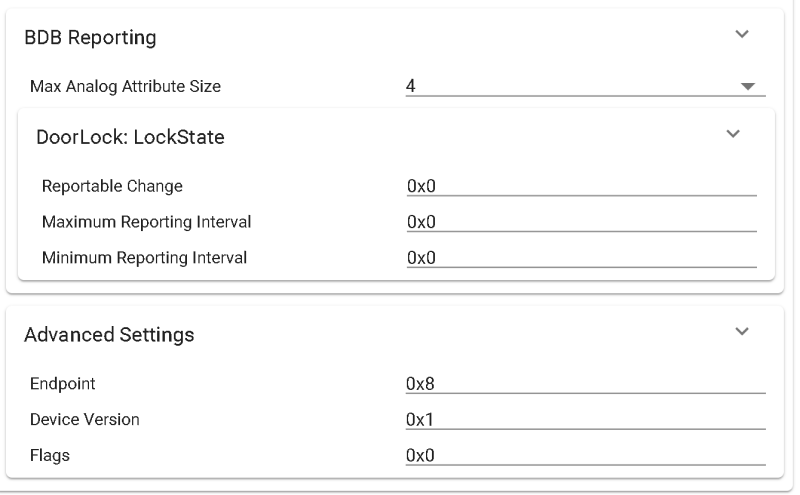Select the Minimum Reporting Interval input field
This screenshot has height=495, width=800.
(x=581, y=257)
